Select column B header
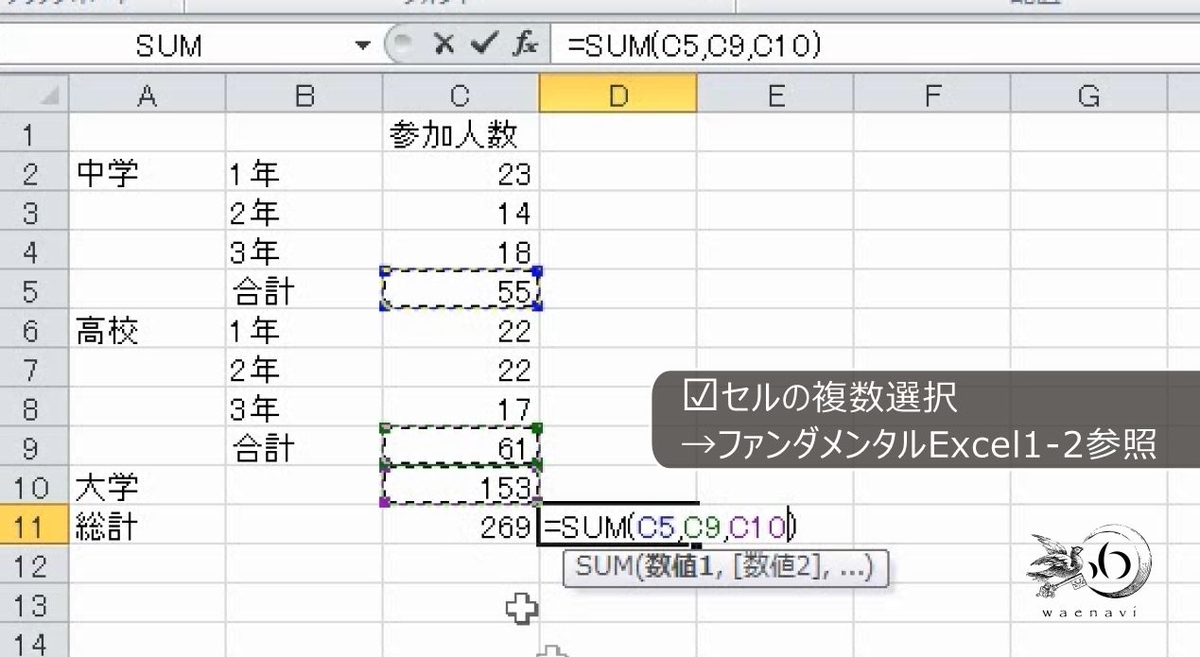This screenshot has width=1200, height=657. 304,96
